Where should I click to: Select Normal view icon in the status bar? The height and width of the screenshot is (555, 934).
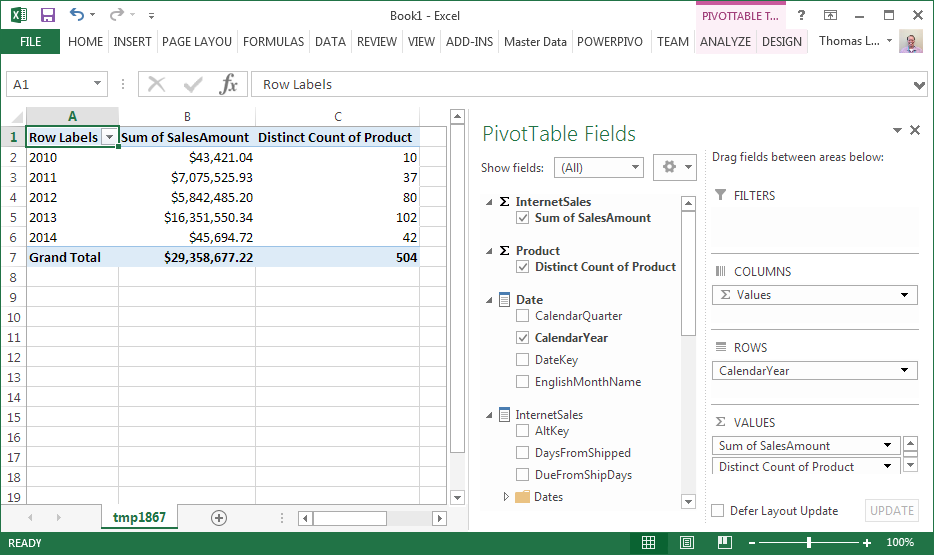pyautogui.click(x=649, y=543)
